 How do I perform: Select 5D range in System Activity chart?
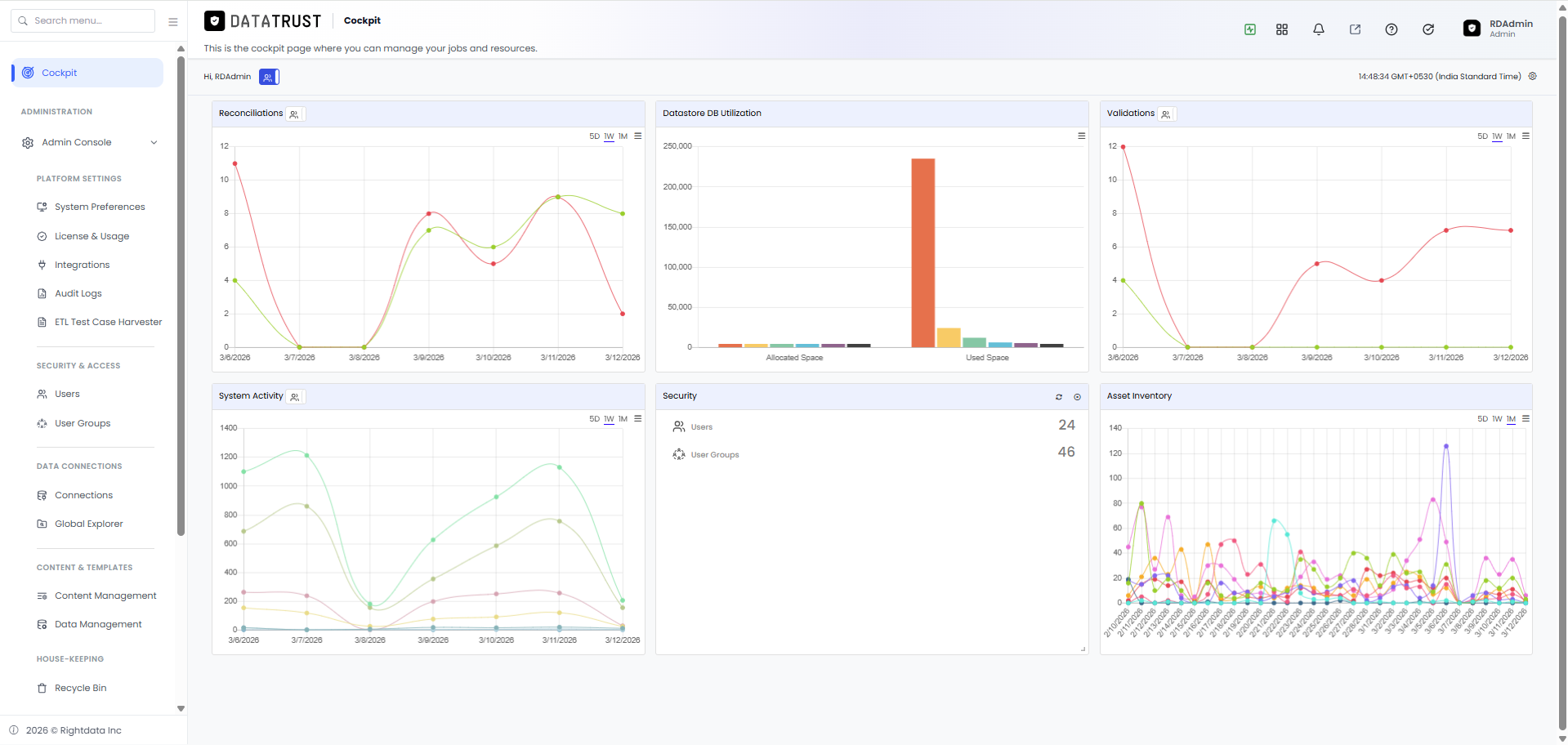pyautogui.click(x=594, y=419)
